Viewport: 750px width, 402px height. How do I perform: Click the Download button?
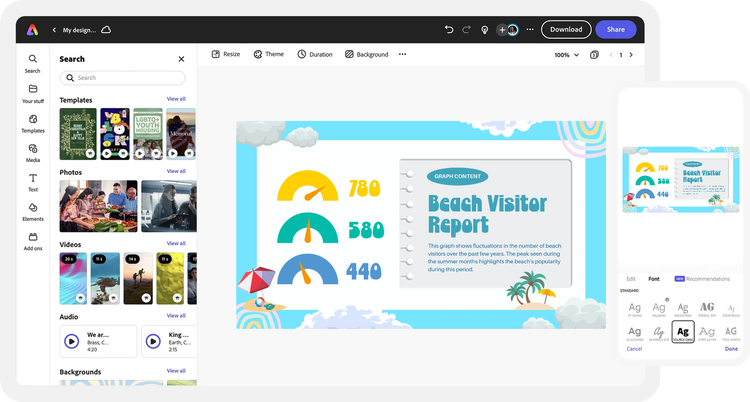[566, 30]
